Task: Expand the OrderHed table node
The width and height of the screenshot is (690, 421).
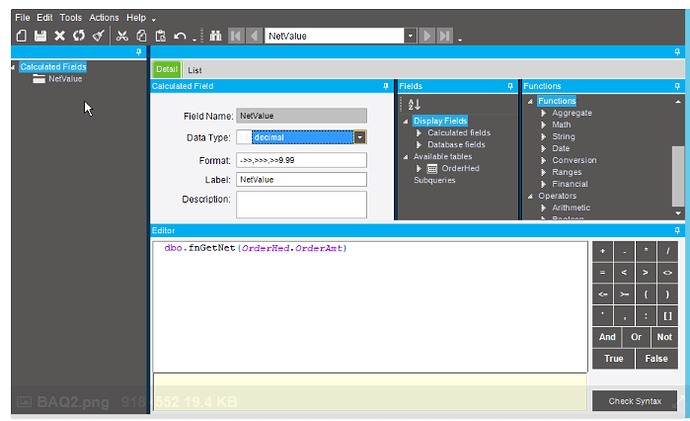Action: pyautogui.click(x=419, y=168)
